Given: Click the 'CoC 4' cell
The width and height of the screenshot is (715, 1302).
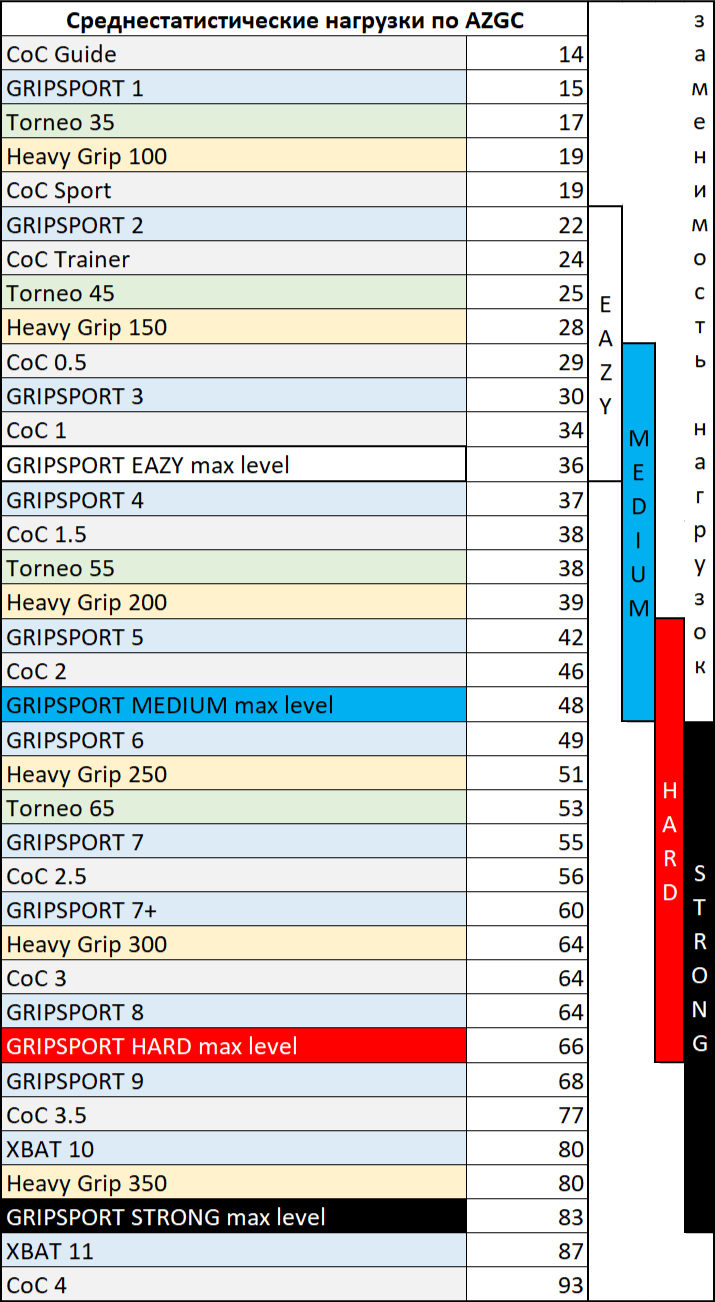Looking at the screenshot, I should (x=234, y=1284).
